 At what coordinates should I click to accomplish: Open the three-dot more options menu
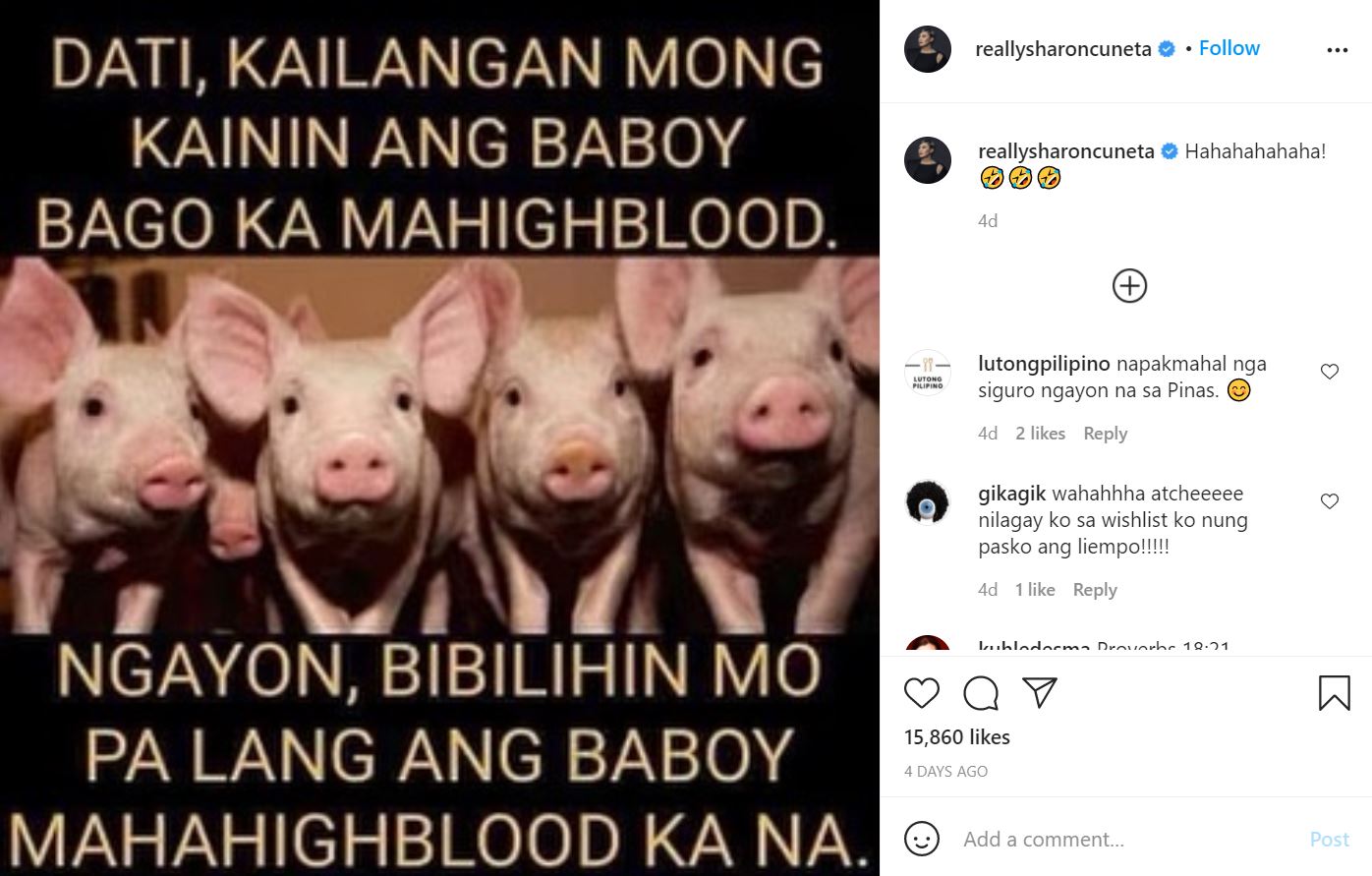click(1337, 50)
